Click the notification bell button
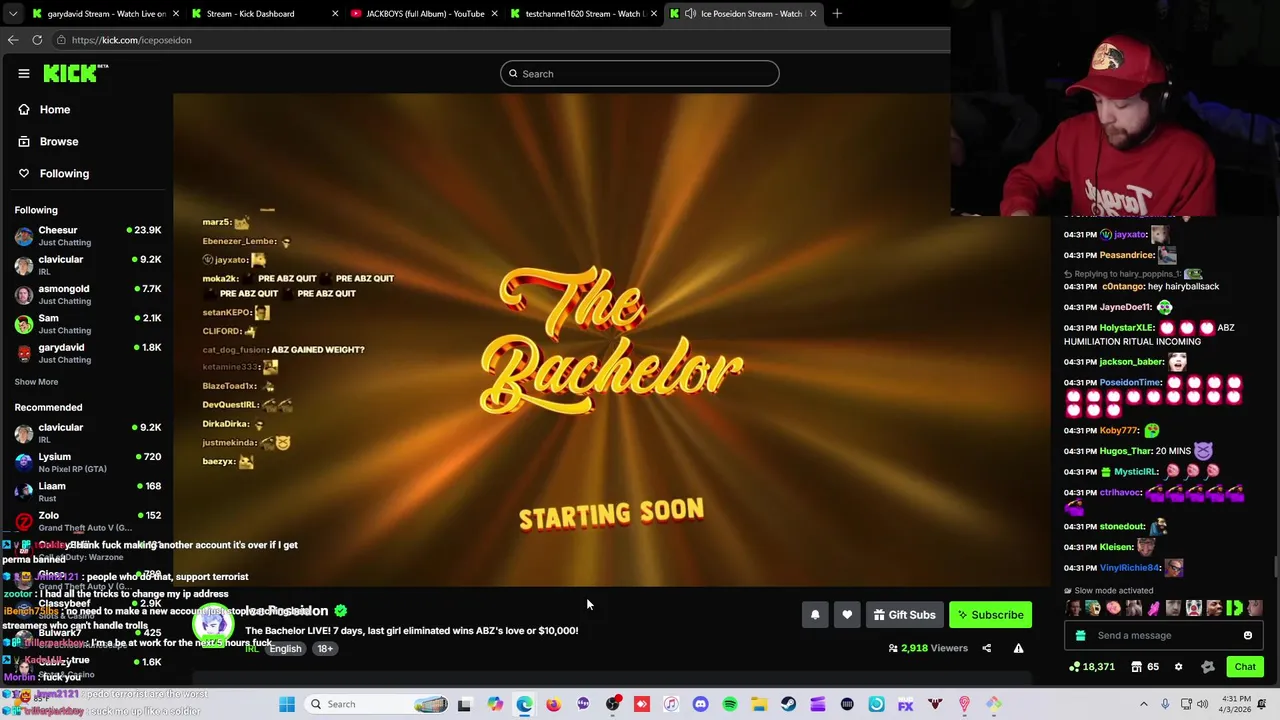 coord(815,615)
